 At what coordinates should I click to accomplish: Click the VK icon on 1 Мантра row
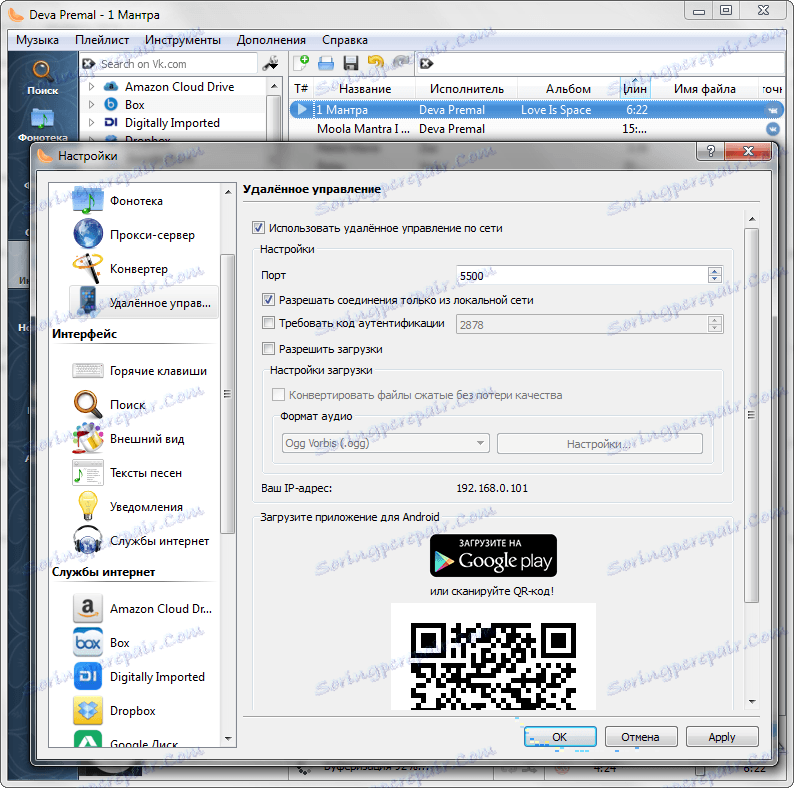click(773, 110)
